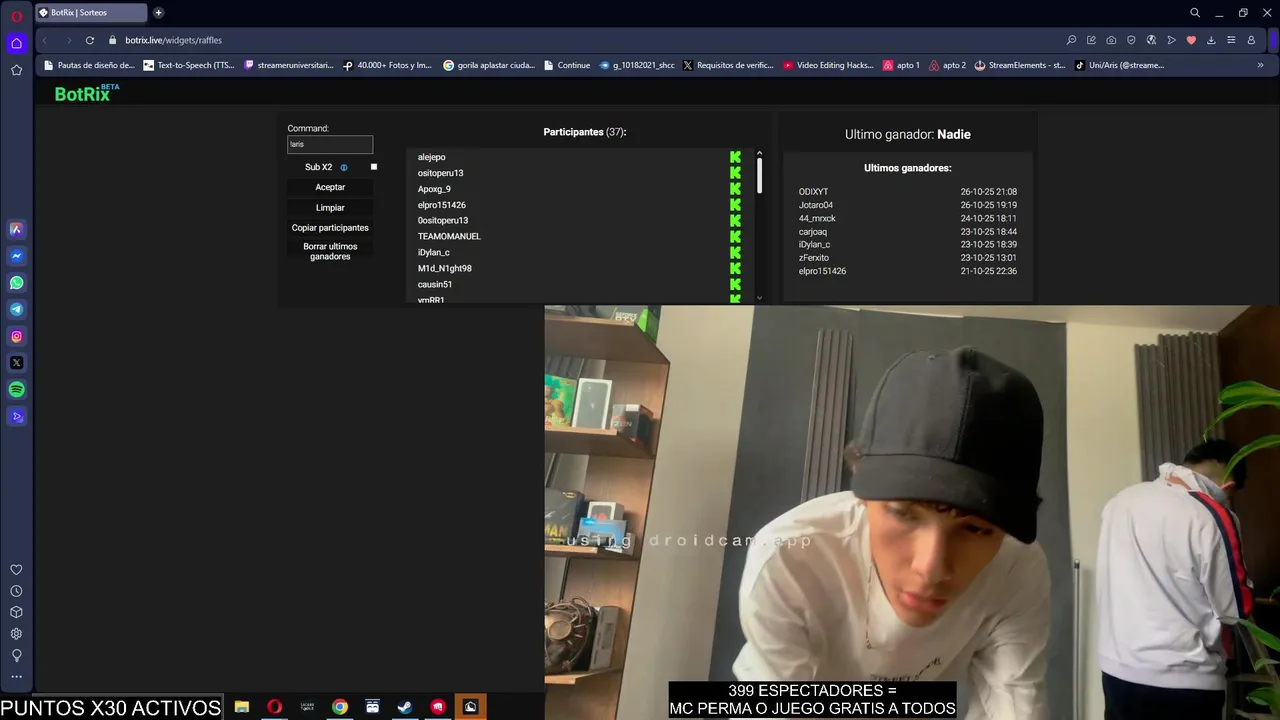The image size is (1280, 720).
Task: Open Instagram in the Opera sidebar
Action: click(16, 337)
